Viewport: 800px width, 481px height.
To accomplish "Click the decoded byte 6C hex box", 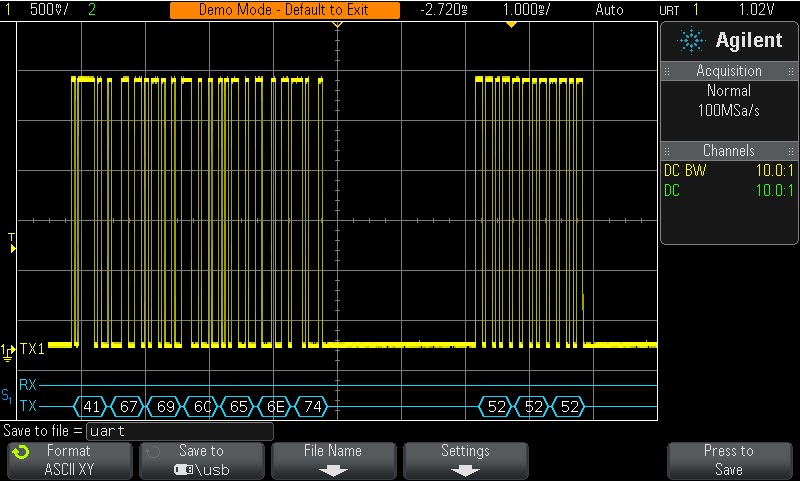I will [202, 407].
